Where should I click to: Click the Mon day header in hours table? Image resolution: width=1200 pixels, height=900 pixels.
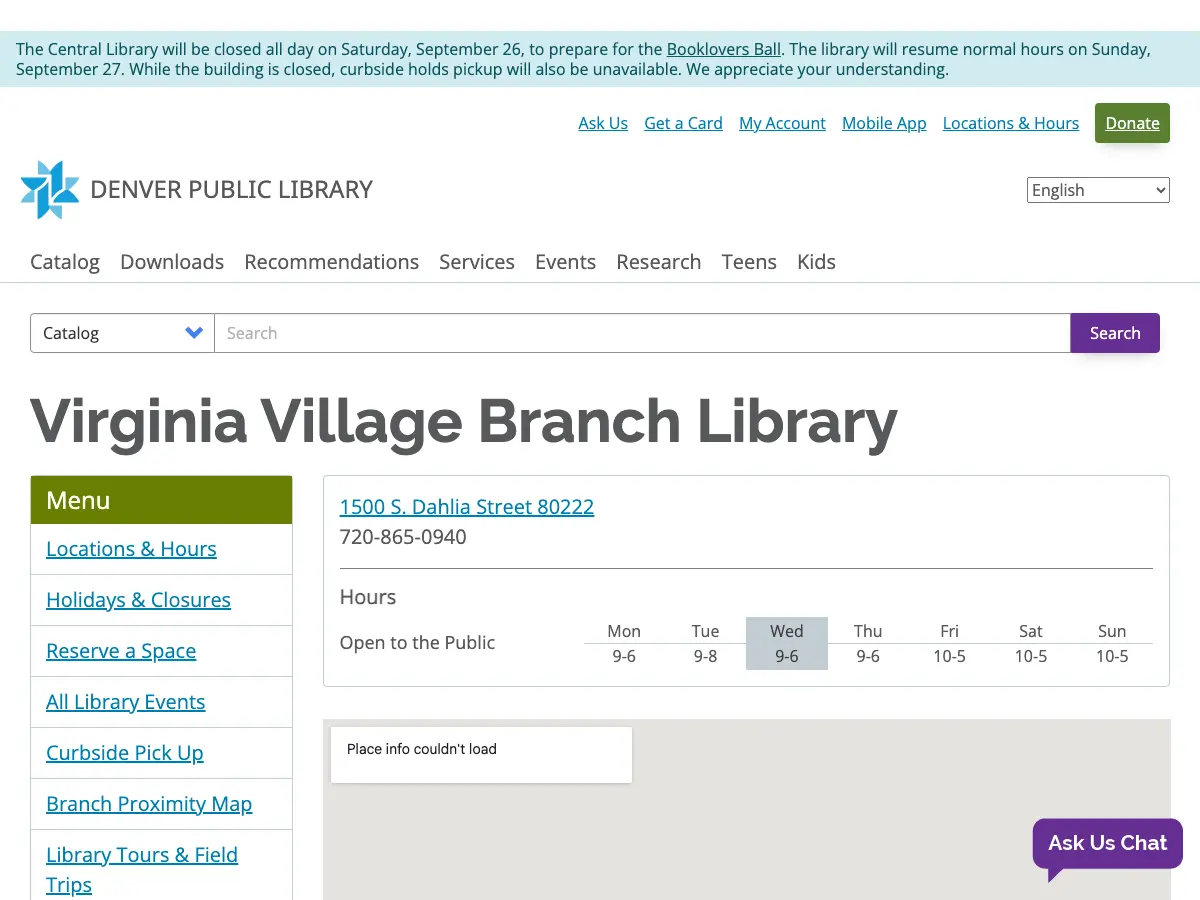click(624, 631)
